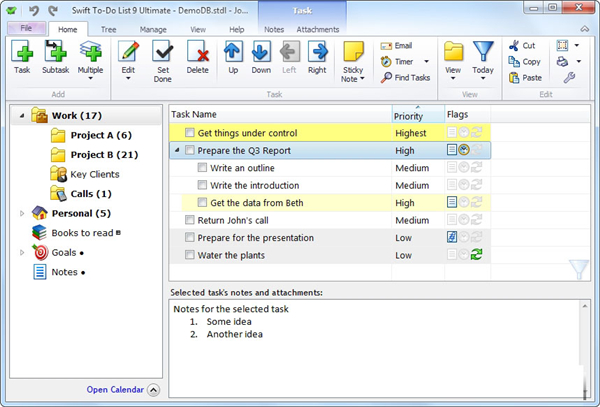Open the Today filter funnel
Viewport: 600px width, 407px height.
483,52
